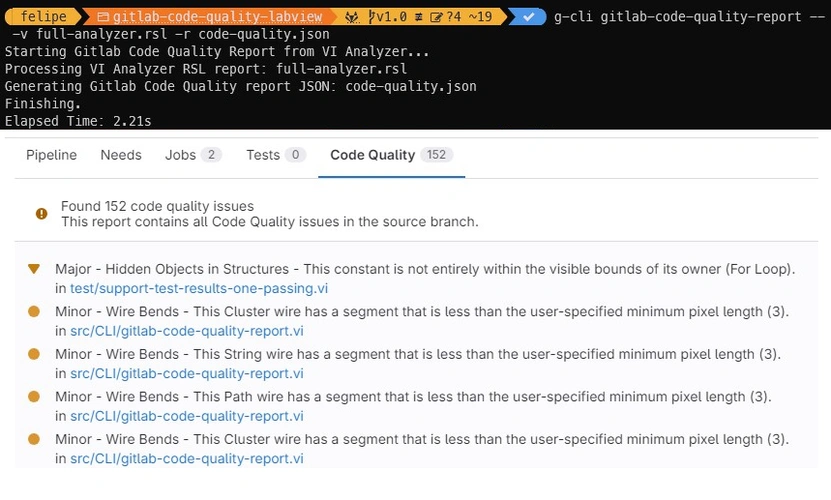
Task: Click severity dot for String wire issue
Action: [34, 354]
